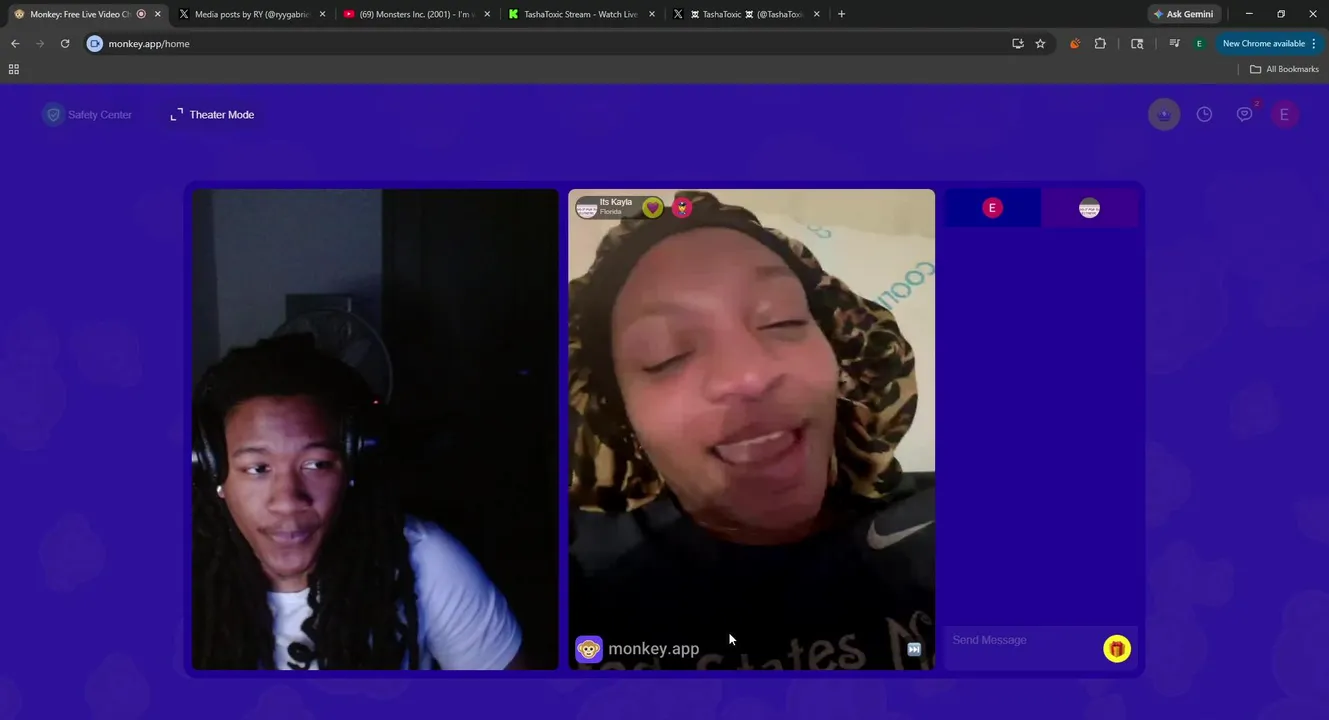Image resolution: width=1329 pixels, height=720 pixels.
Task: Click the report user icon beside the heart
Action: point(682,208)
